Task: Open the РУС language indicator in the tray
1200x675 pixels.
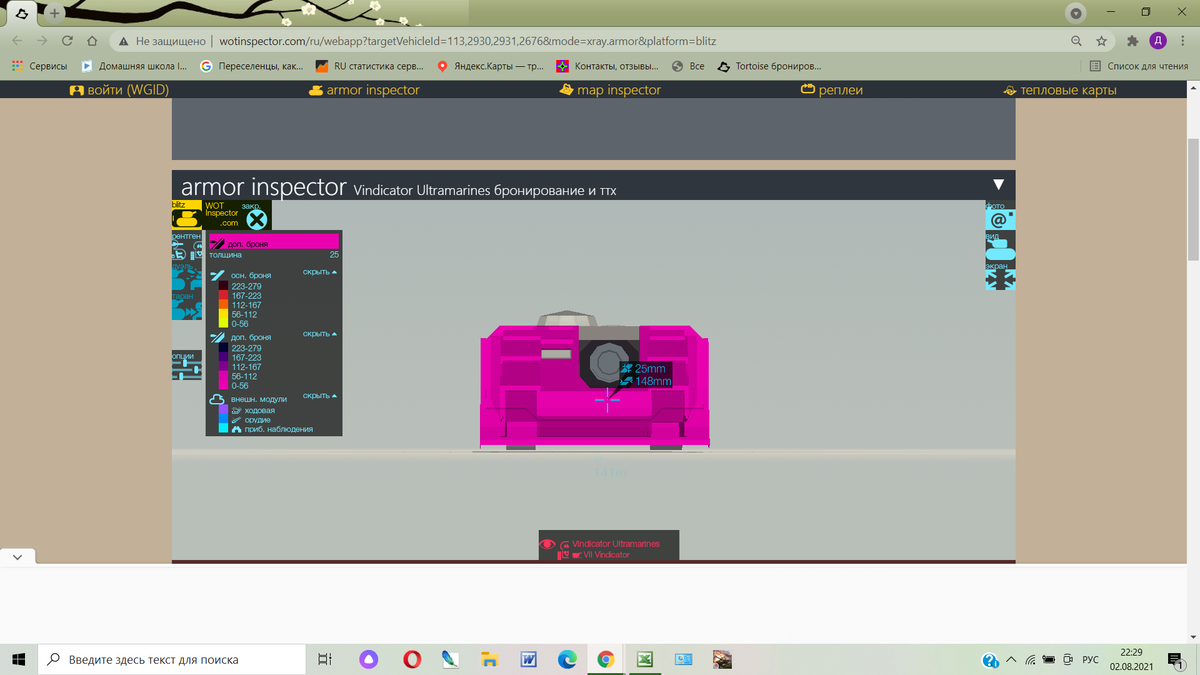Action: [1090, 660]
